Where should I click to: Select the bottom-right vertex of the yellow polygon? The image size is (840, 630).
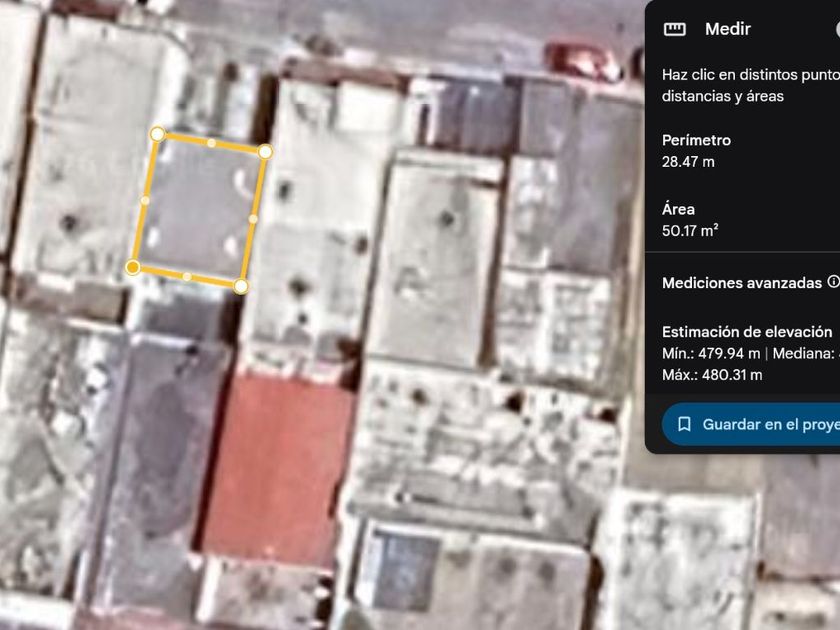[x=241, y=286]
